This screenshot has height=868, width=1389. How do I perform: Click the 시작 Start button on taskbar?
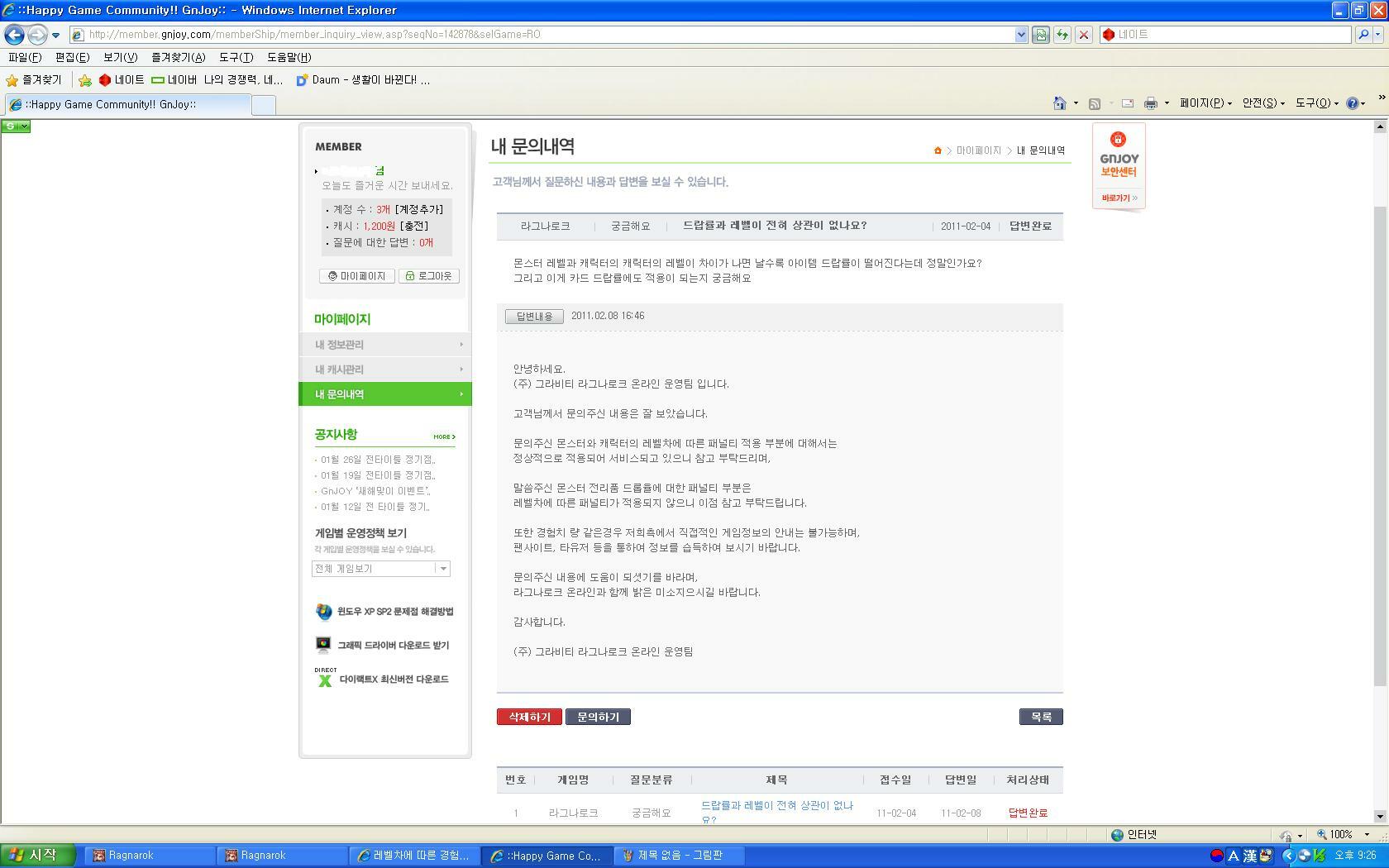(37, 856)
